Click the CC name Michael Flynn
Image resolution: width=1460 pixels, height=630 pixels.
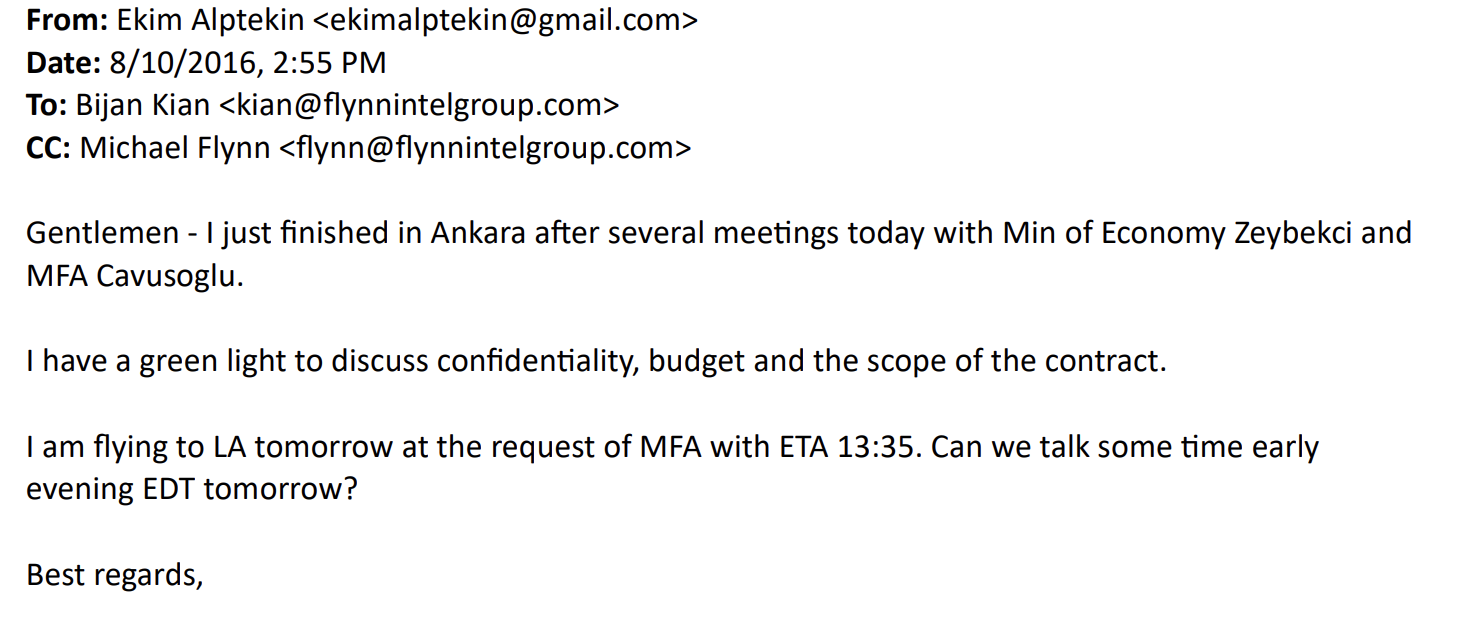175,148
